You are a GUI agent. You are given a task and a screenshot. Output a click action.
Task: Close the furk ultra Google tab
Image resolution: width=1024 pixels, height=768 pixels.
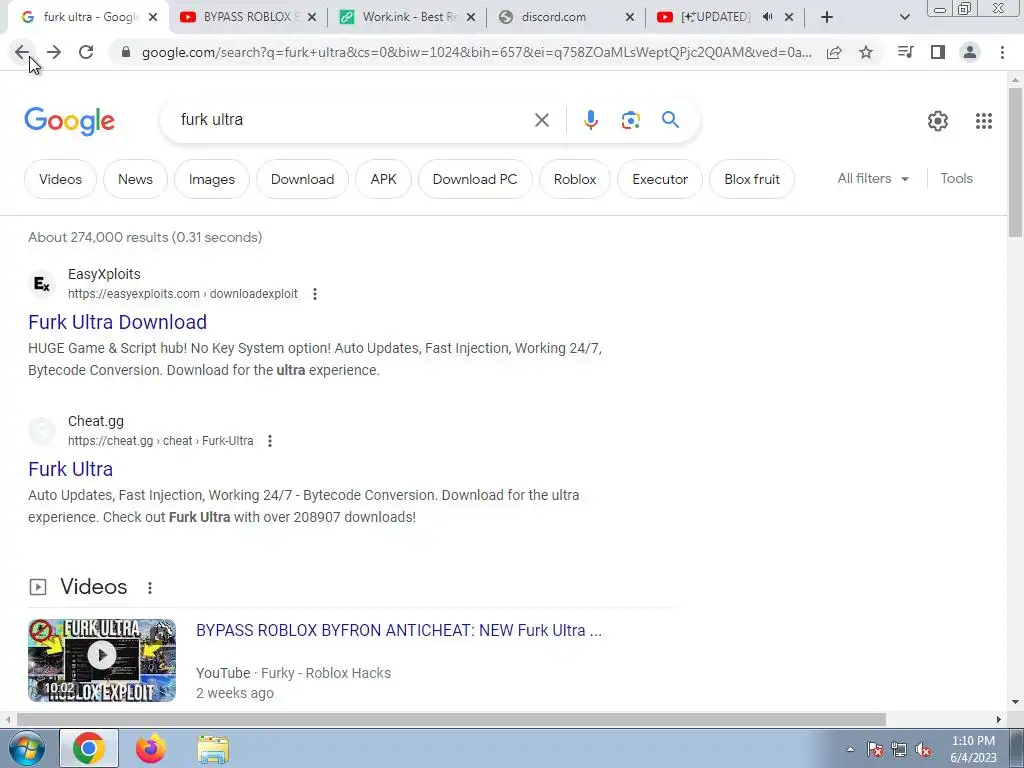[x=153, y=17]
